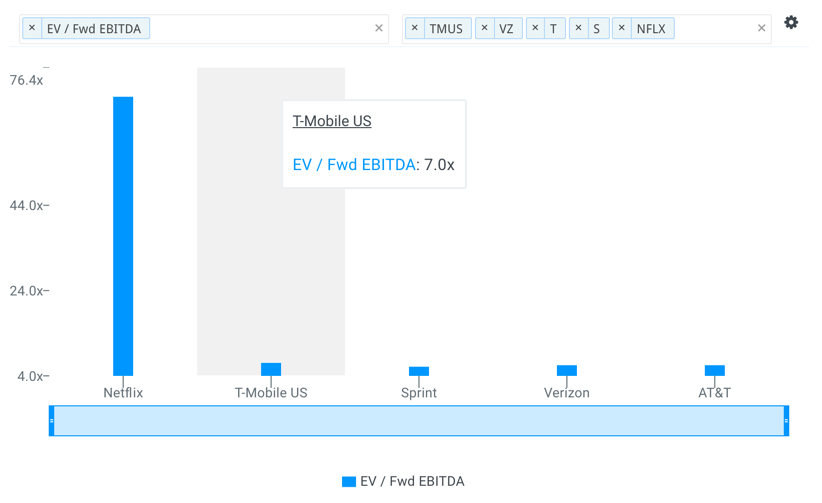The height and width of the screenshot is (503, 822).
Task: Click the 76.4x y-axis value
Action: (26, 80)
